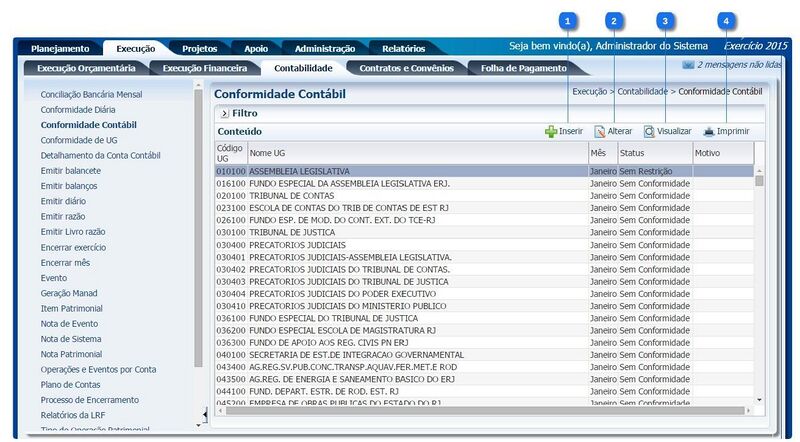The width and height of the screenshot is (800, 442).
Task: Click the green plus Inserir icon
Action: (x=551, y=131)
